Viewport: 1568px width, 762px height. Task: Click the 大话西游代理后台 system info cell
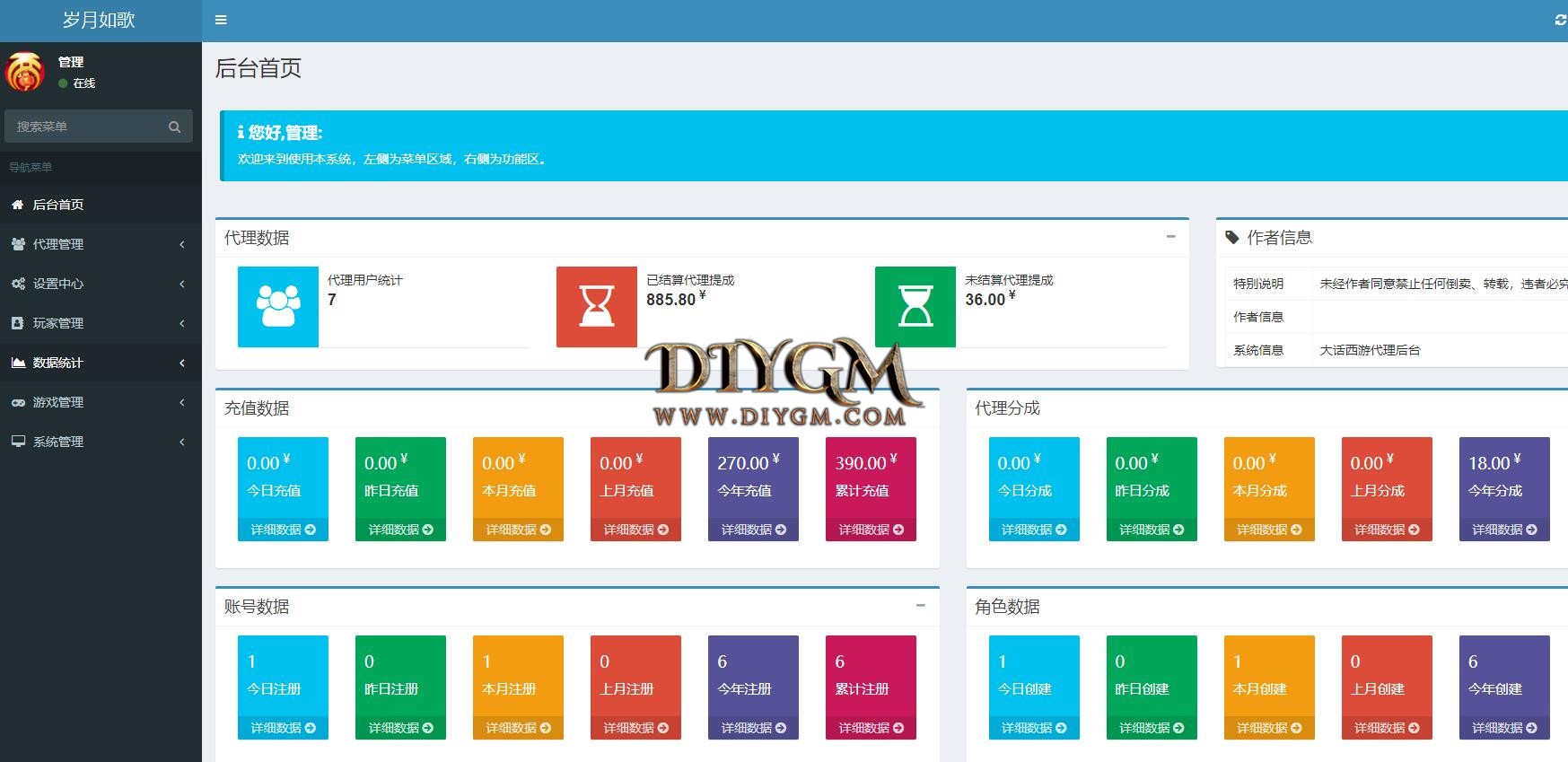(1370, 350)
